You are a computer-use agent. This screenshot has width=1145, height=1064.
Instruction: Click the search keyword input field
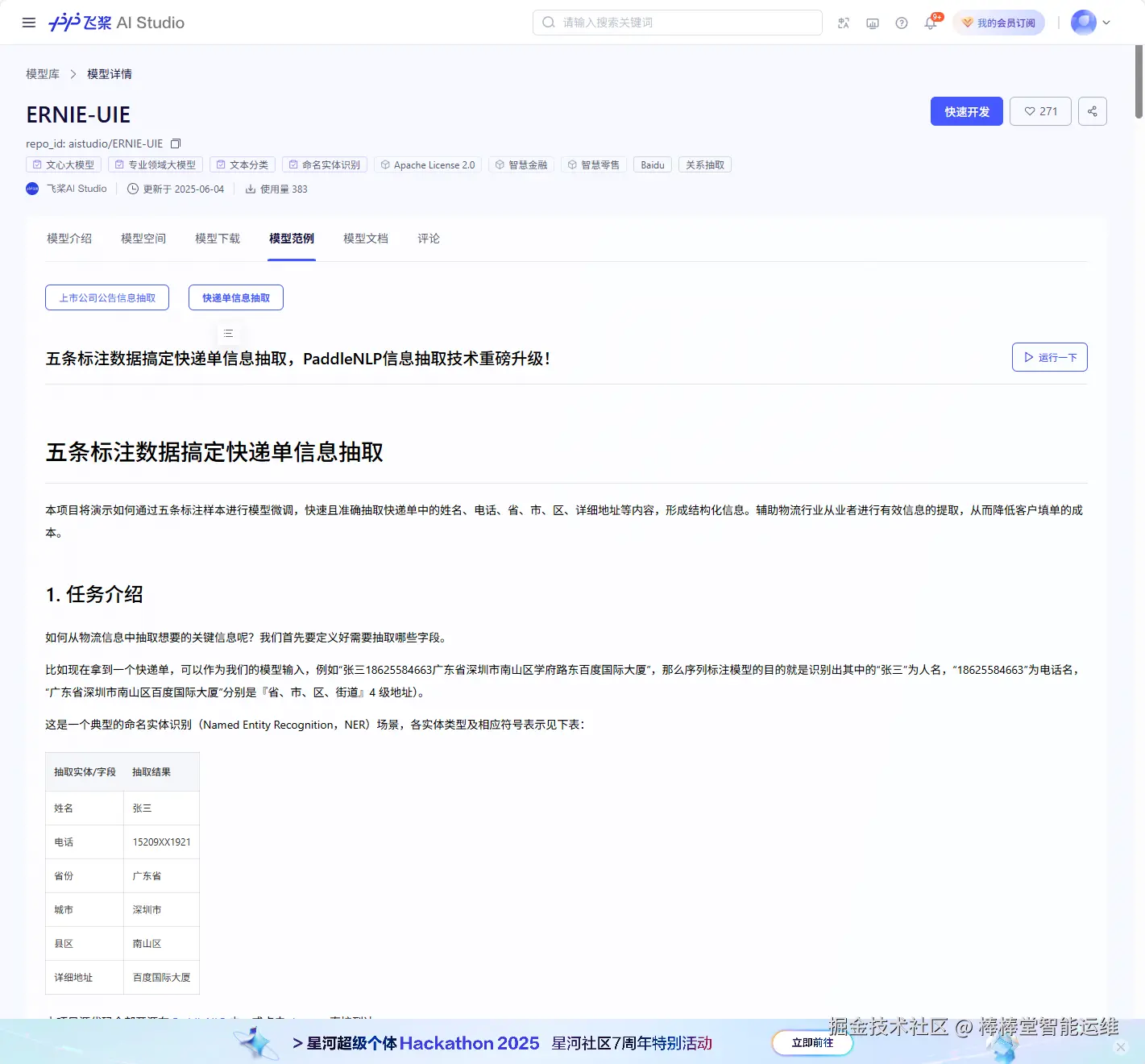(x=677, y=23)
